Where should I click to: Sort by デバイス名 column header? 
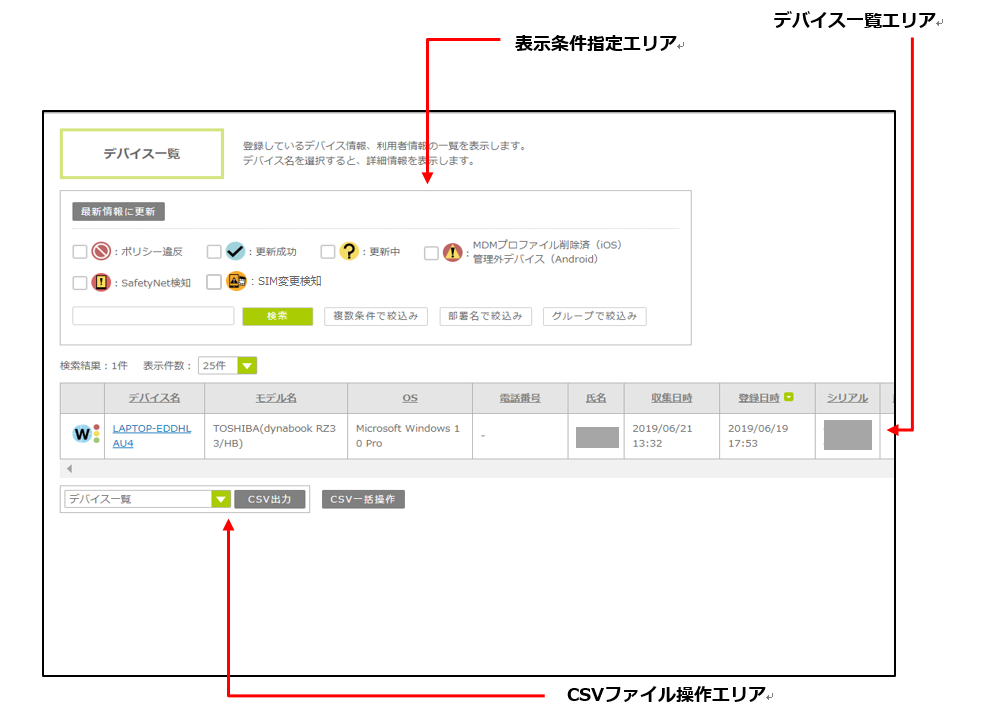(x=154, y=398)
